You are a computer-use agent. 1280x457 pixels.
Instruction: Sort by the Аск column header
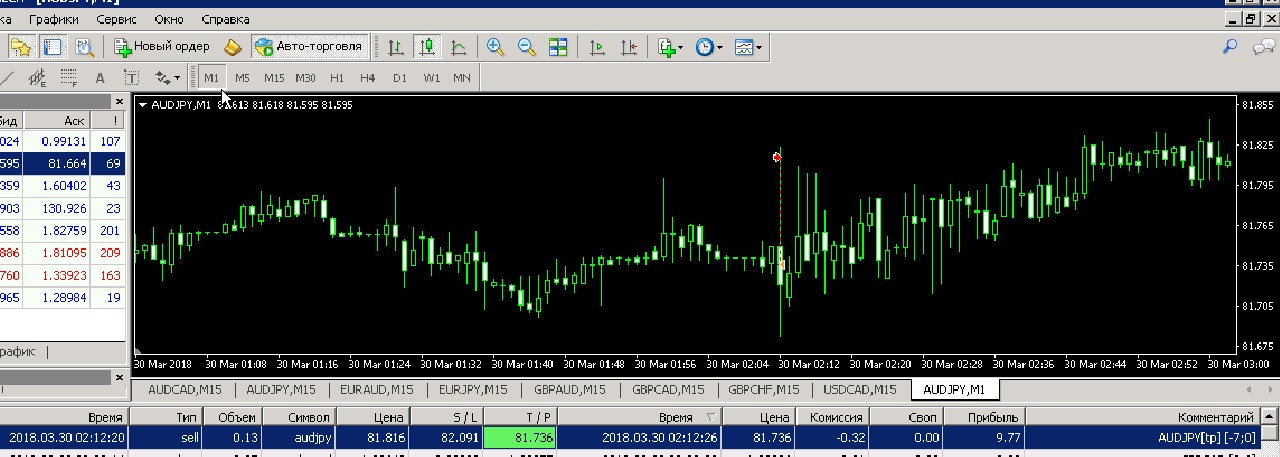(x=57, y=121)
